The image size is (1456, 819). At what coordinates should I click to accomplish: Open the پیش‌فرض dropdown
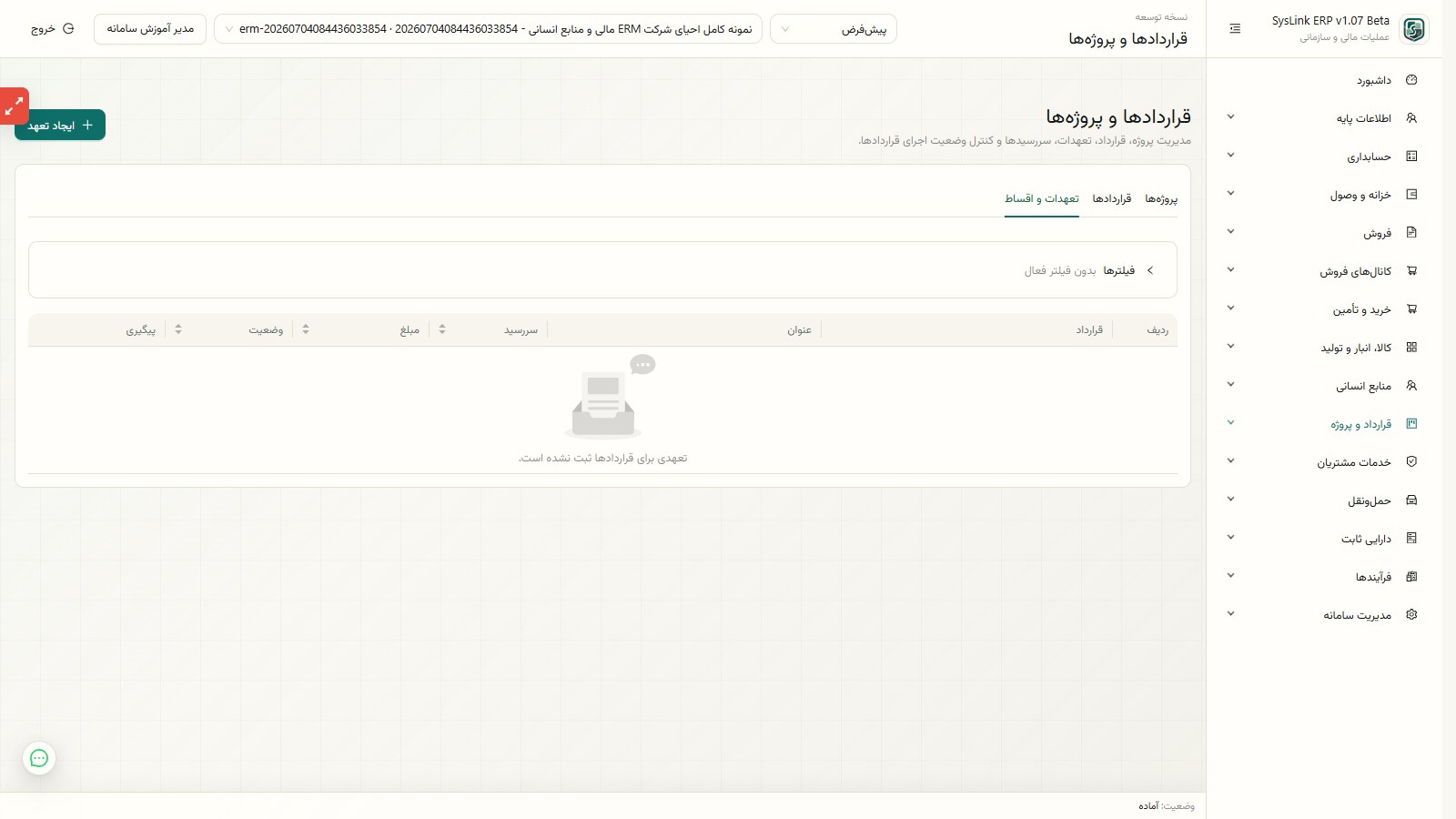834,29
